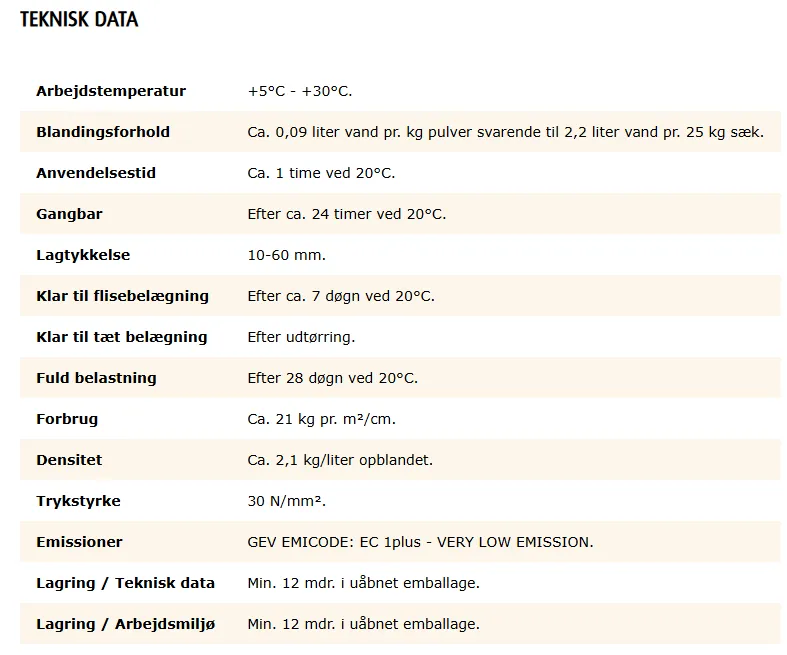Click the TEKNISK DATA heading

(x=79, y=19)
